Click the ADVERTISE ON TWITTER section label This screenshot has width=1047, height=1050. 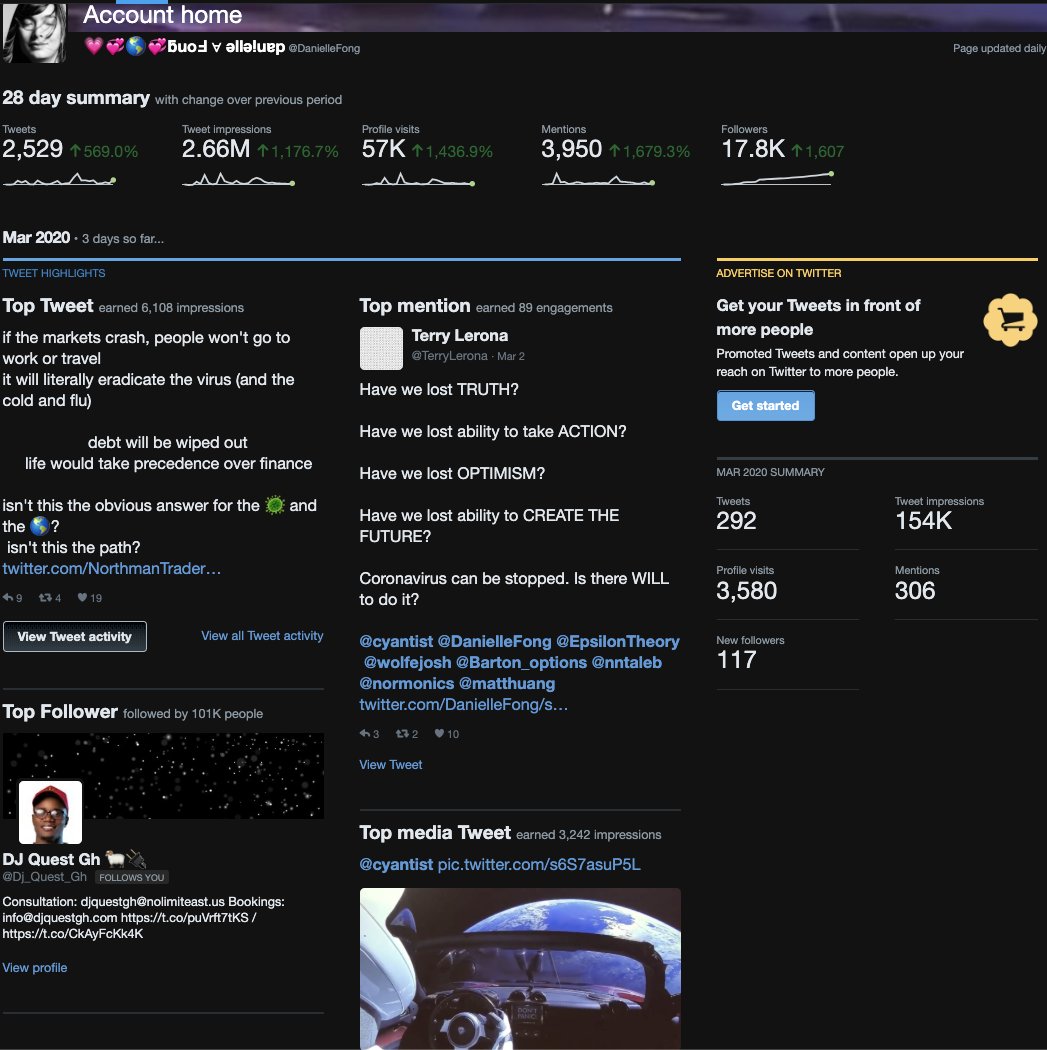779,273
